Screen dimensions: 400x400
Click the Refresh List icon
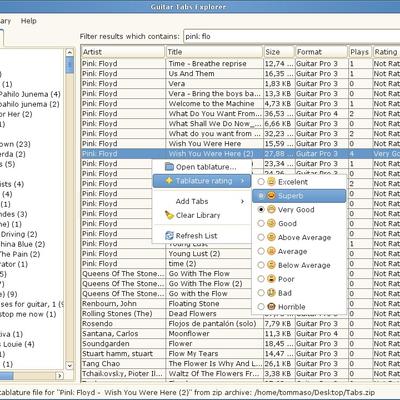(x=169, y=236)
